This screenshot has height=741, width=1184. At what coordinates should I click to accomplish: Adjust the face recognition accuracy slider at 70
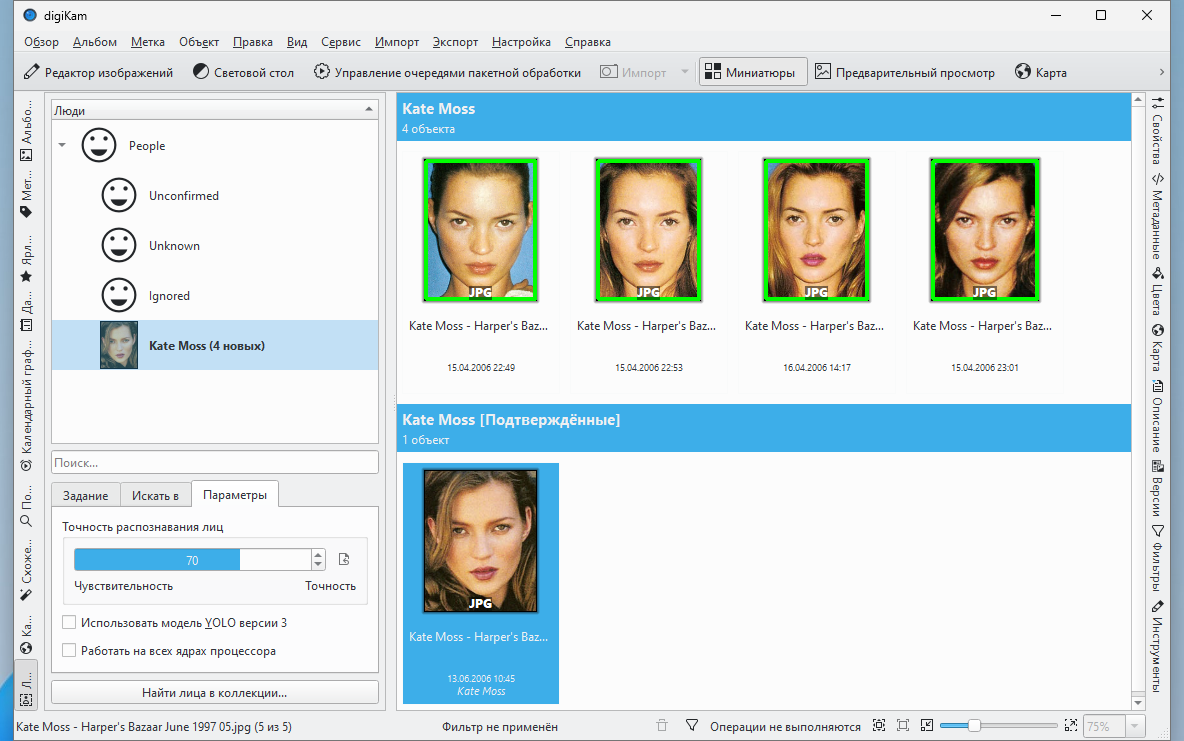click(x=193, y=560)
